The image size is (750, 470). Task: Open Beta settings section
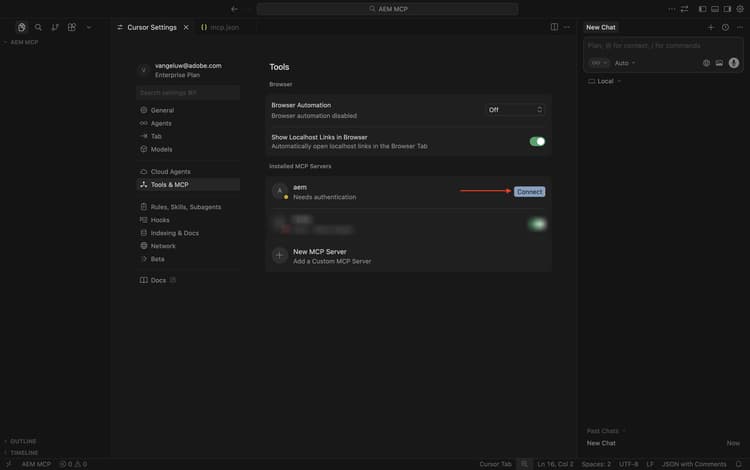tap(188, 259)
